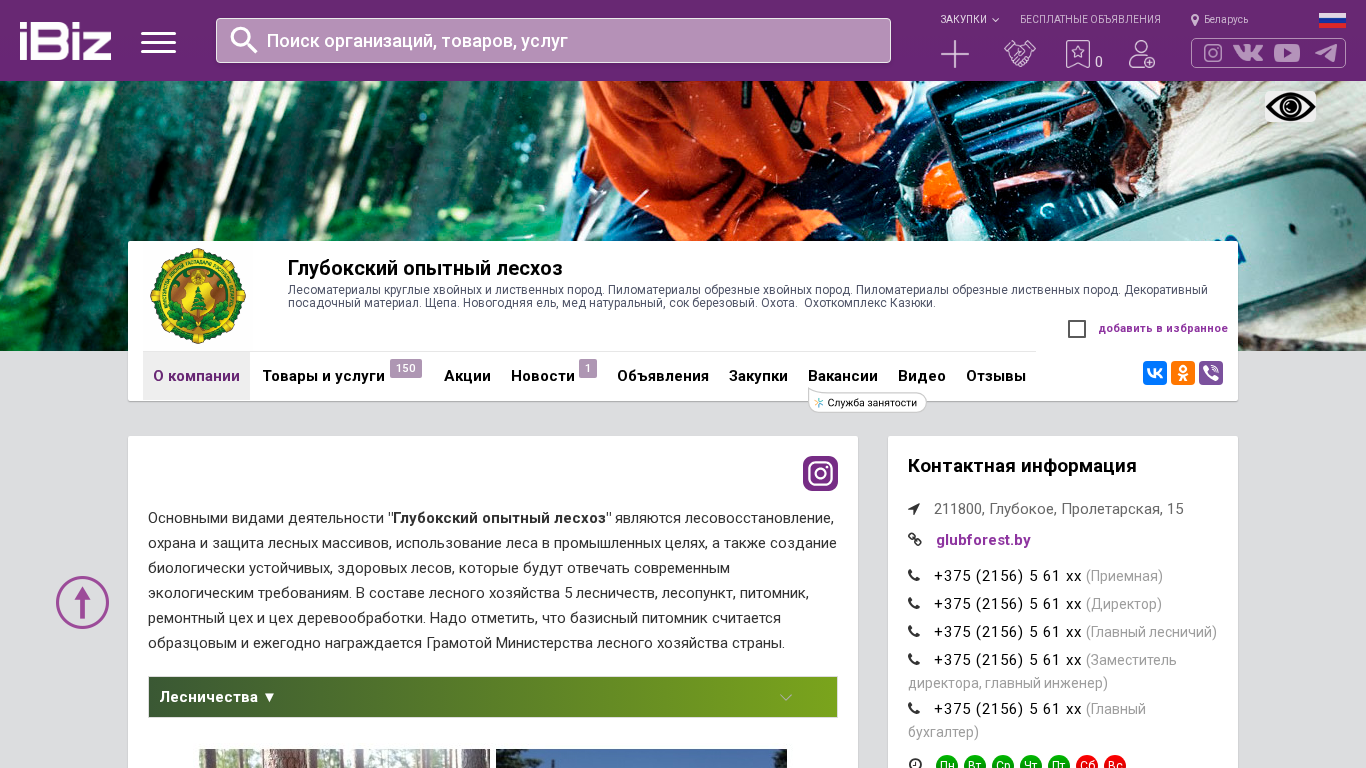
Task: Click the Директор phone number
Action: coord(1008,604)
